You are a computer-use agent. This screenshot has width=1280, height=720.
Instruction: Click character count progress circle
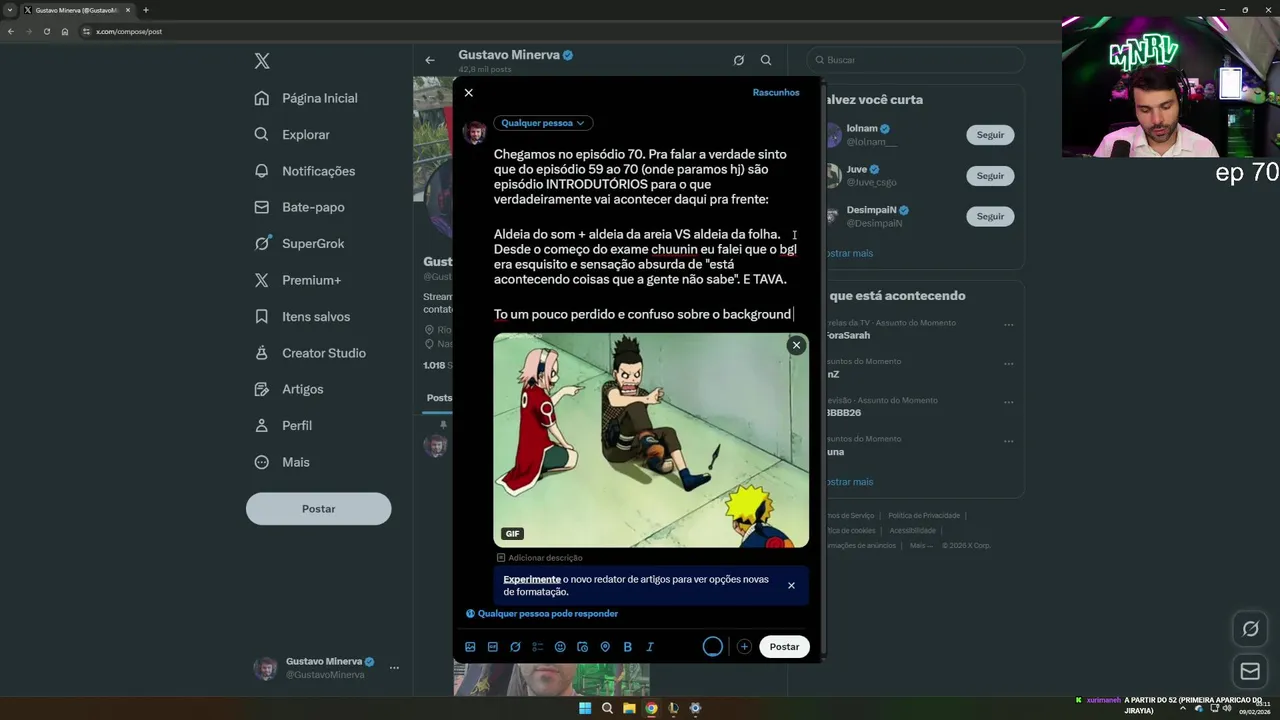[712, 647]
